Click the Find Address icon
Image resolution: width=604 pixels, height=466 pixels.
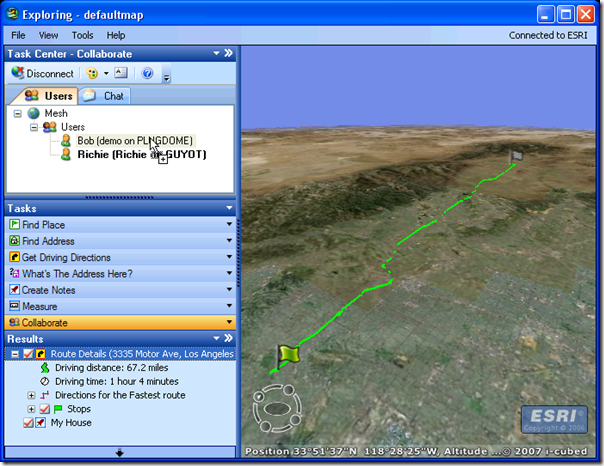pos(14,241)
